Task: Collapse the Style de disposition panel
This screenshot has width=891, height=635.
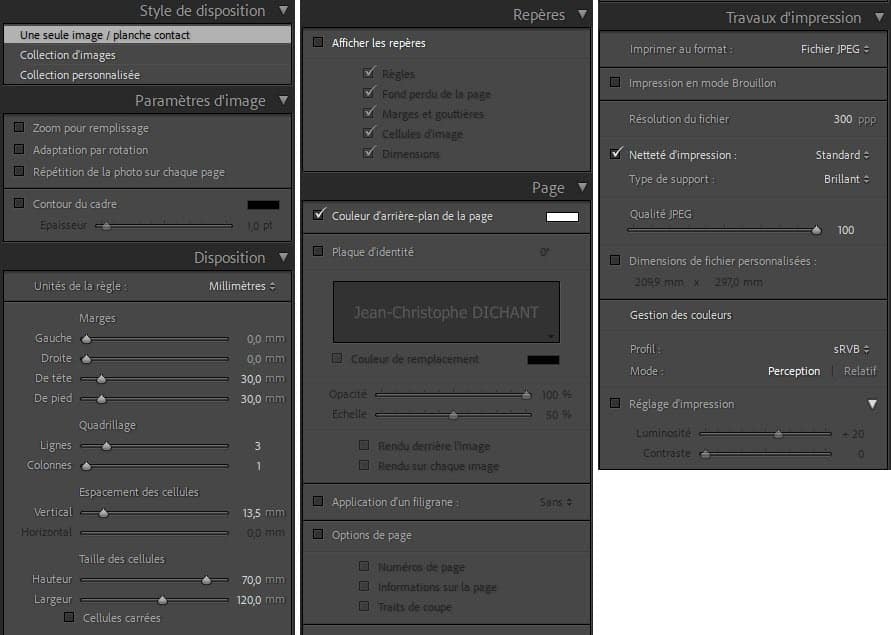Action: click(283, 12)
